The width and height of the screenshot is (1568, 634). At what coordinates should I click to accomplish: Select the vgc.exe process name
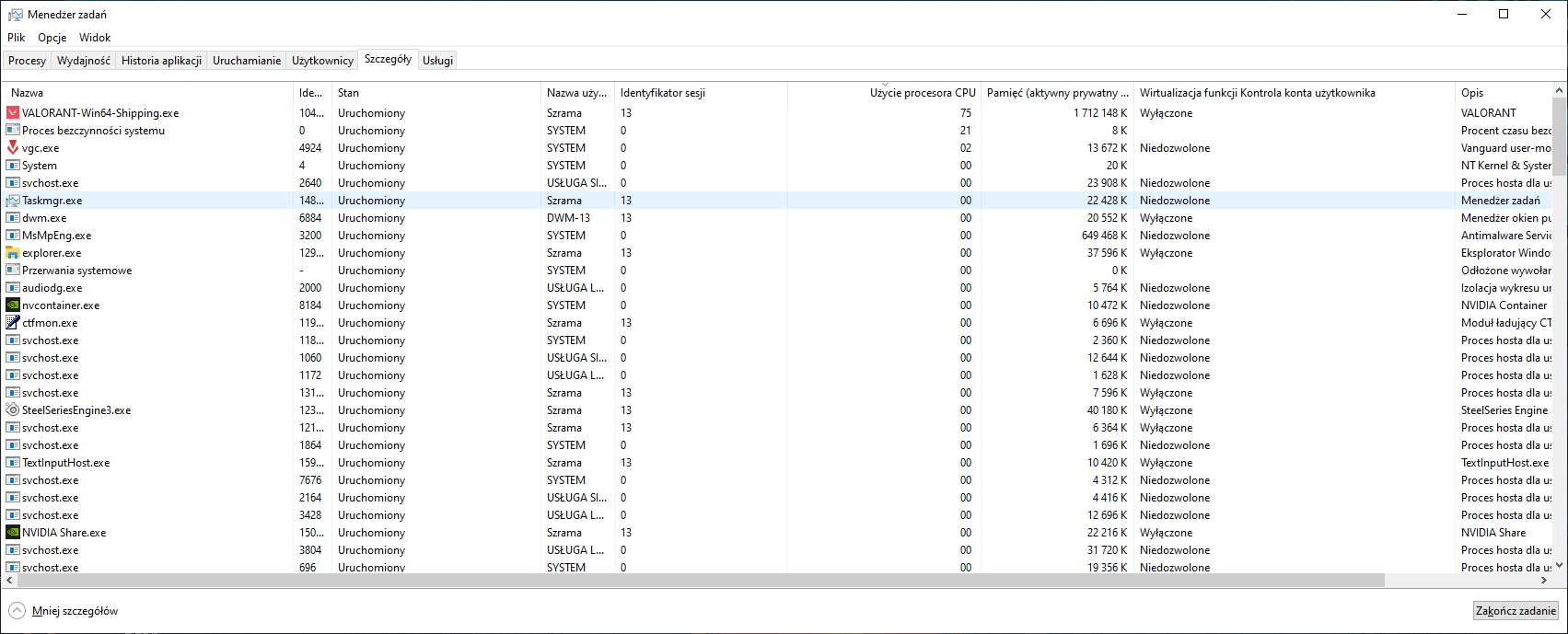[x=41, y=148]
